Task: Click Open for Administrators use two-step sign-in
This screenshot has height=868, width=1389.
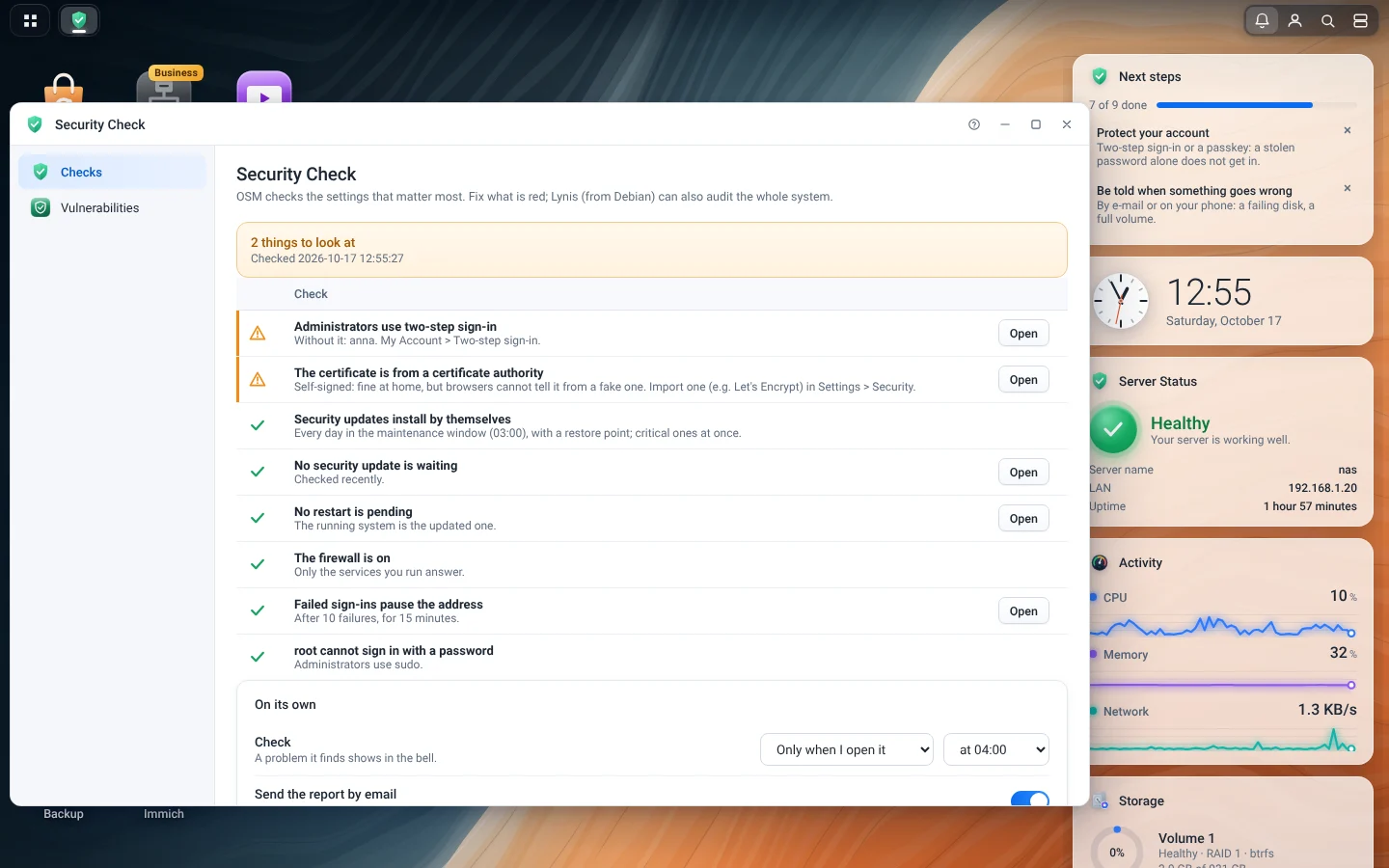Action: pos(1023,334)
